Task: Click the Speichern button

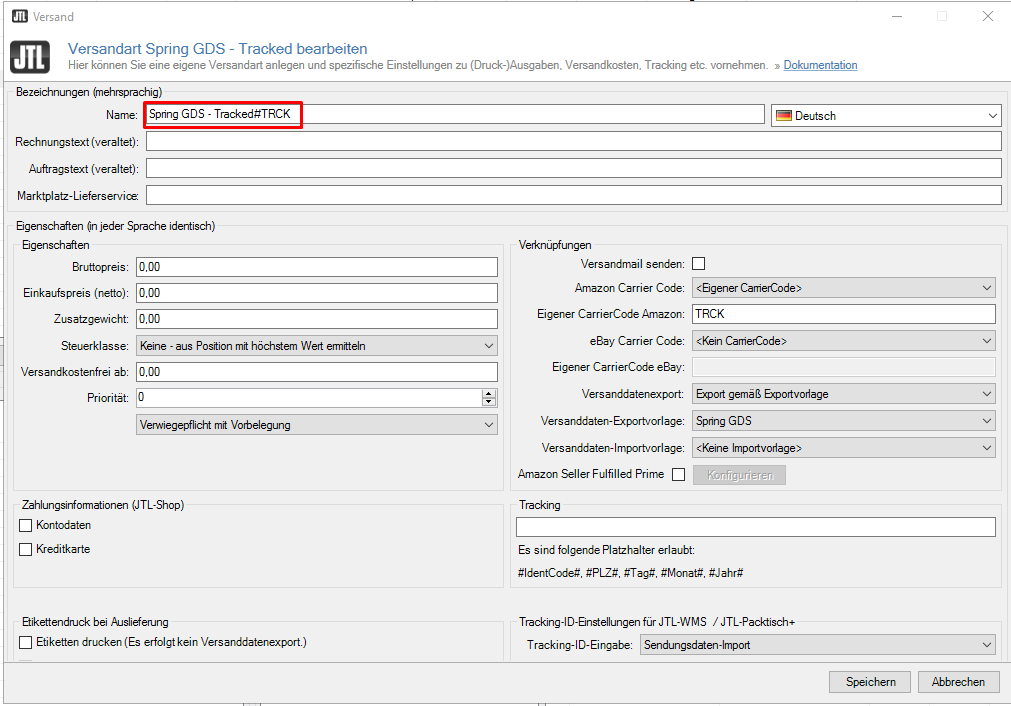Action: [x=870, y=681]
